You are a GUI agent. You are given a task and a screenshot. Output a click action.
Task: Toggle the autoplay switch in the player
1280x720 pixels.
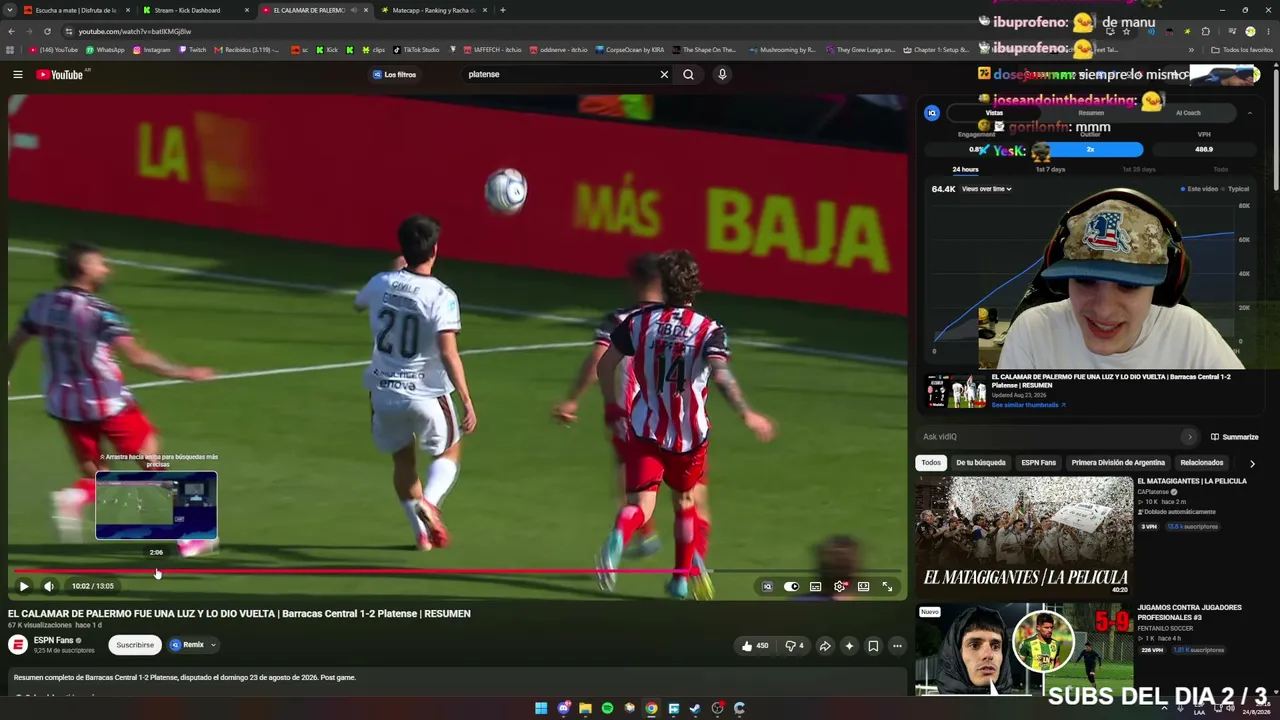coord(791,587)
